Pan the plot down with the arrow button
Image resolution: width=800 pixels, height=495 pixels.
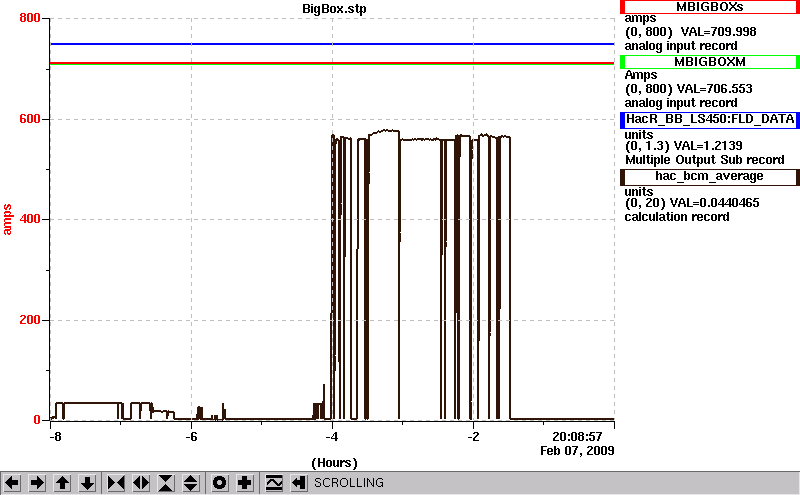pyautogui.click(x=87, y=482)
